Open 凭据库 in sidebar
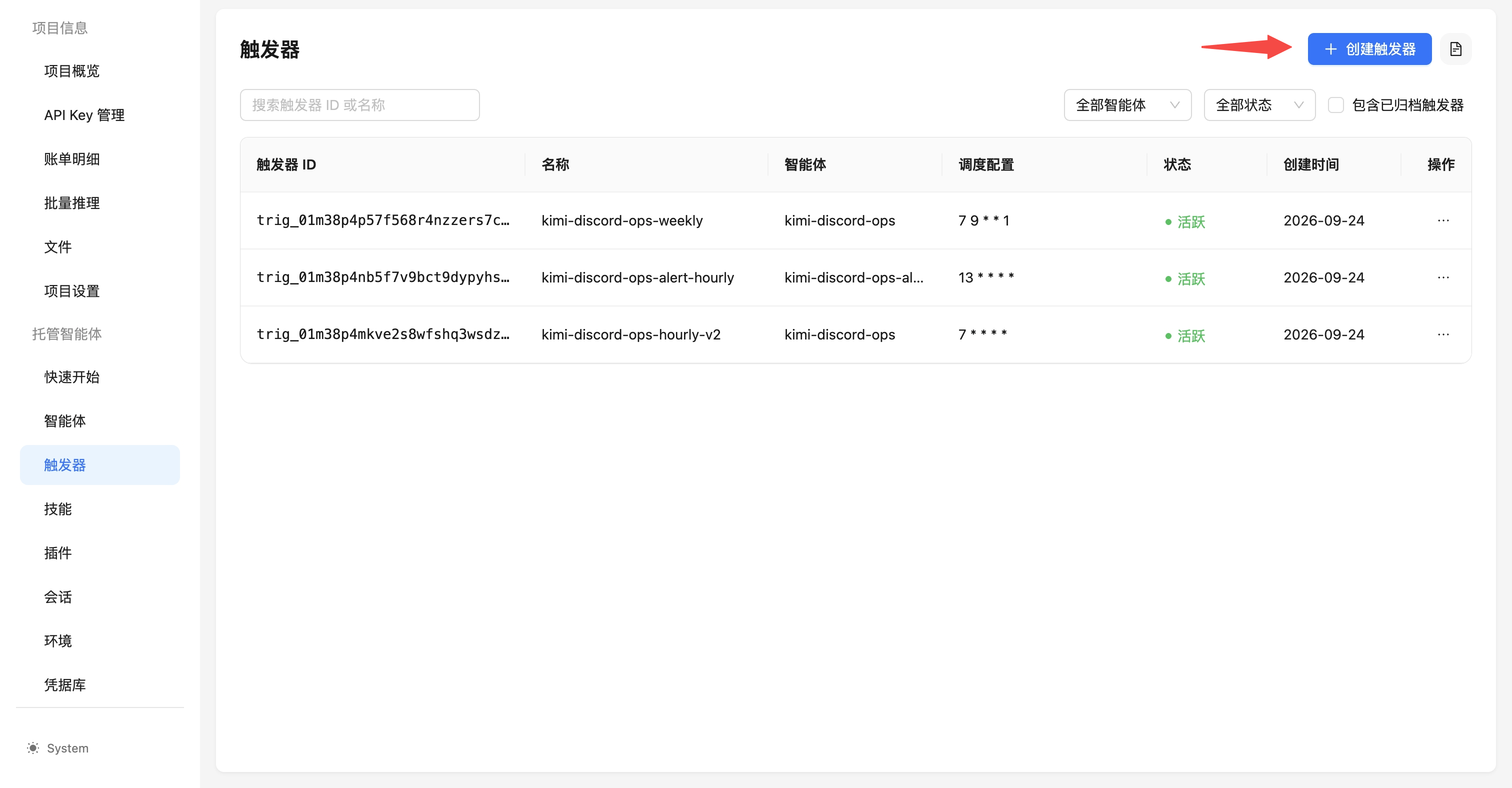This screenshot has width=1512, height=788. click(100, 684)
